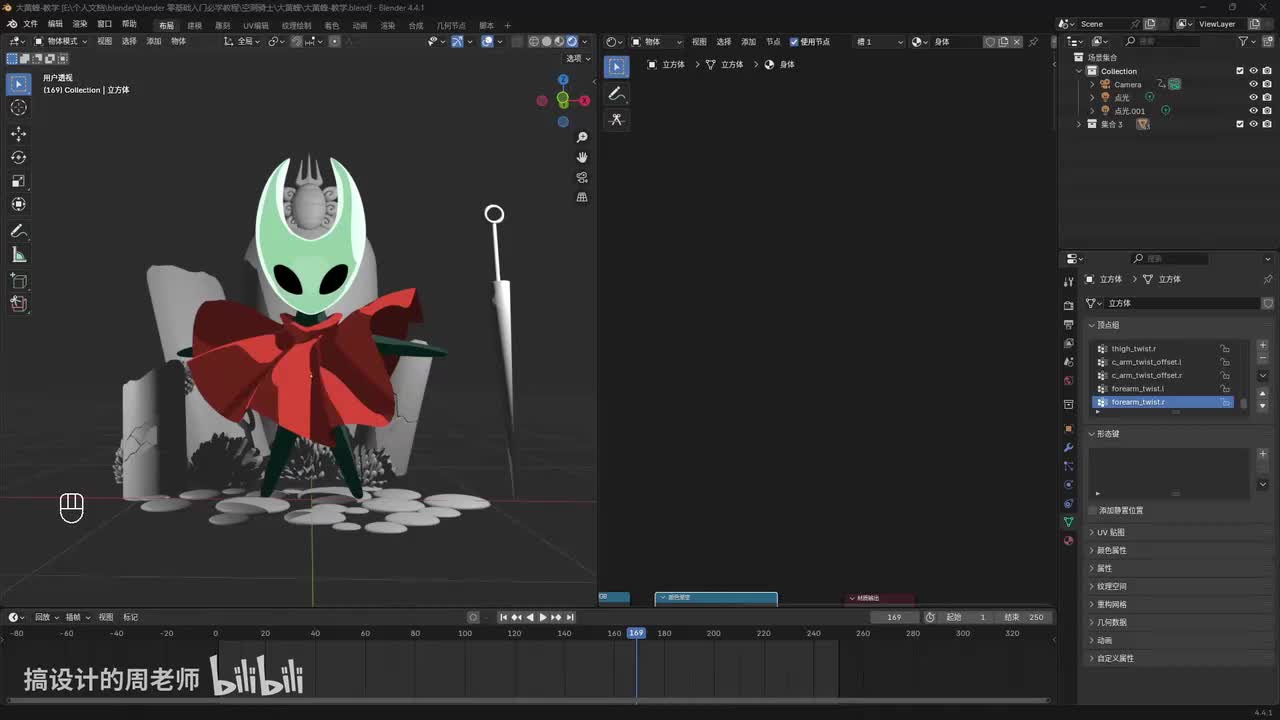The image size is (1280, 720).
Task: Activate the Rotate tool
Action: click(18, 157)
